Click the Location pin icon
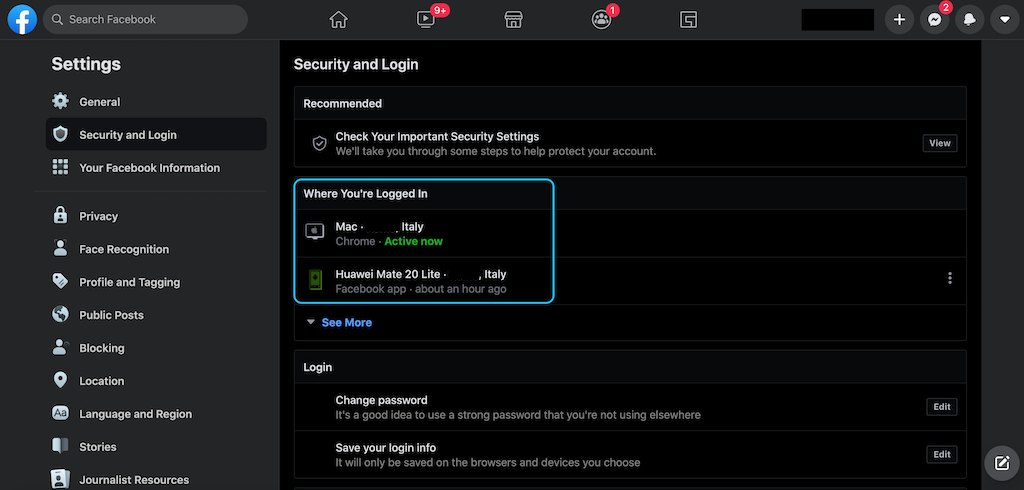The width and height of the screenshot is (1024, 490). [x=60, y=380]
